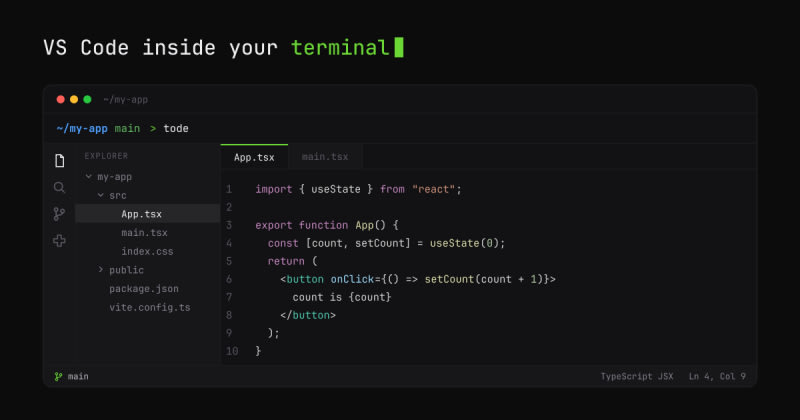Click the green main branch in prompt
The image size is (800, 420).
point(127,129)
